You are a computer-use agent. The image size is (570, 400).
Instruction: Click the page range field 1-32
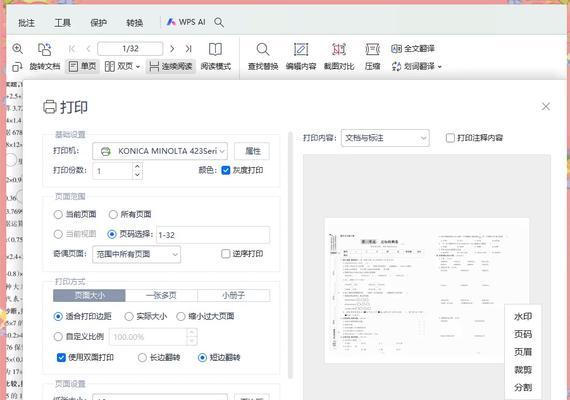coord(213,235)
